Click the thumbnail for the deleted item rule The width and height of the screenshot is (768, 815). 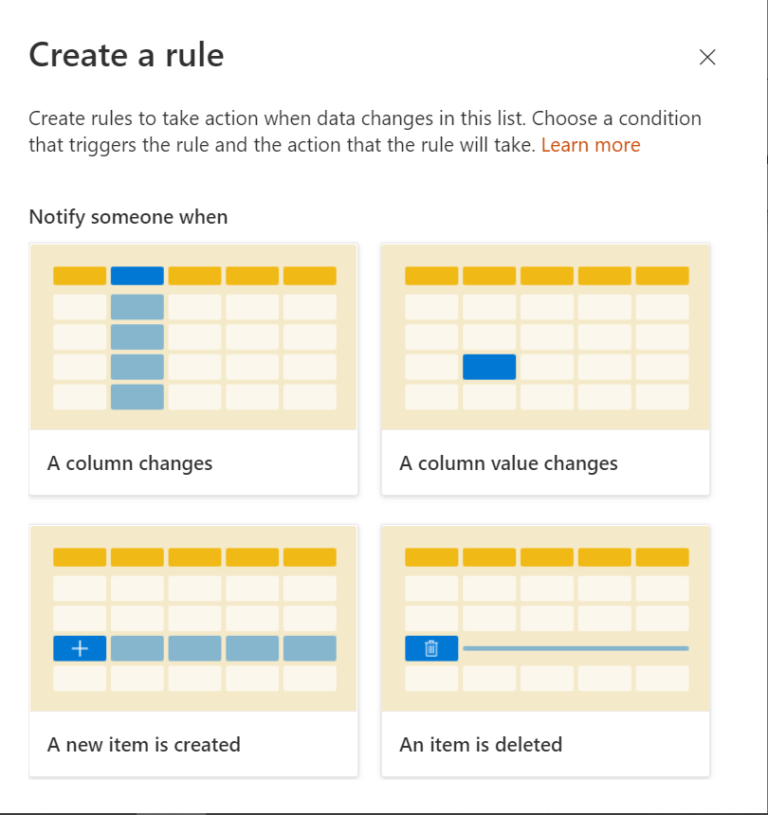click(x=545, y=618)
